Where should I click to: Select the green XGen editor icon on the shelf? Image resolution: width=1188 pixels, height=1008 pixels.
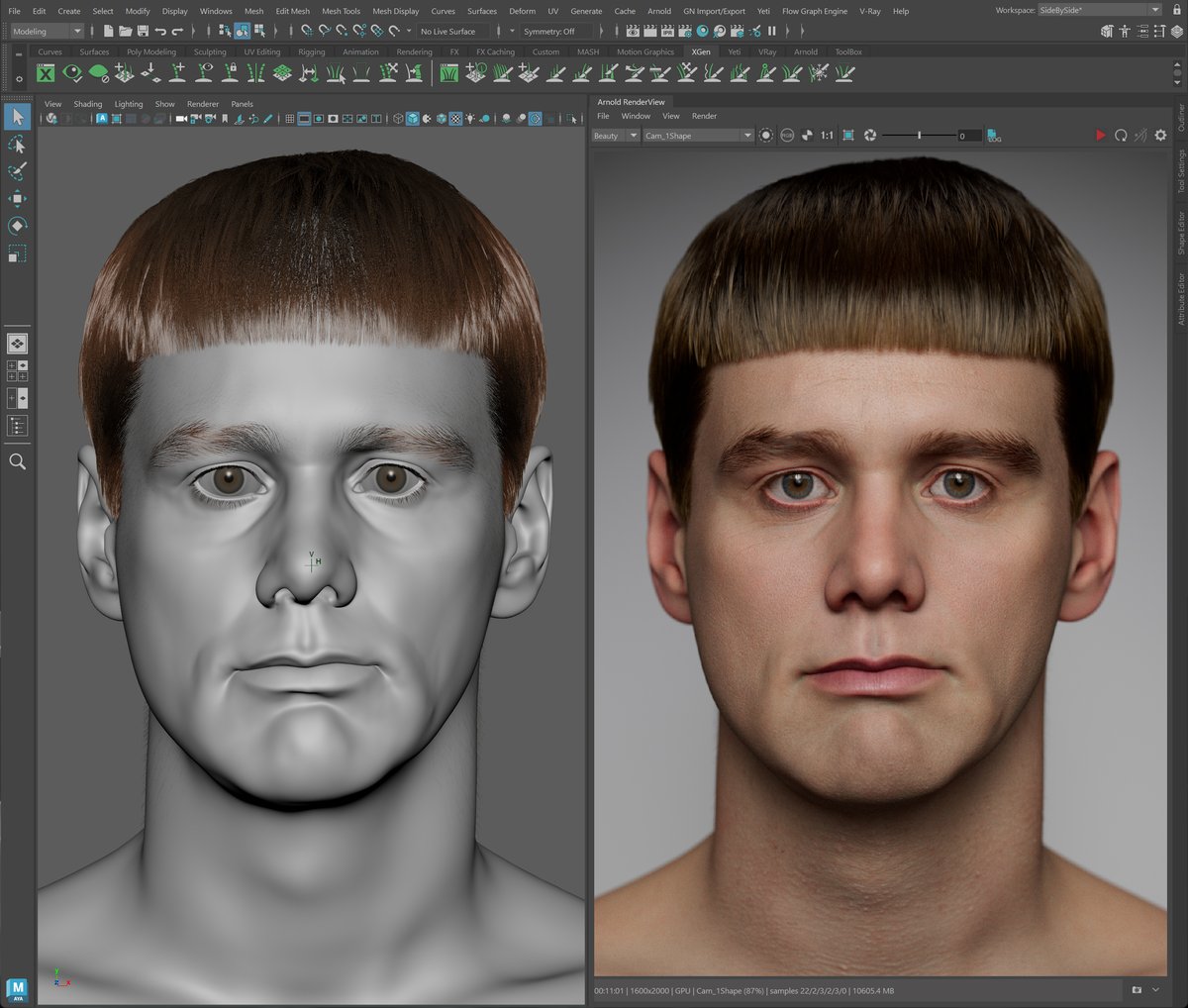(45, 72)
